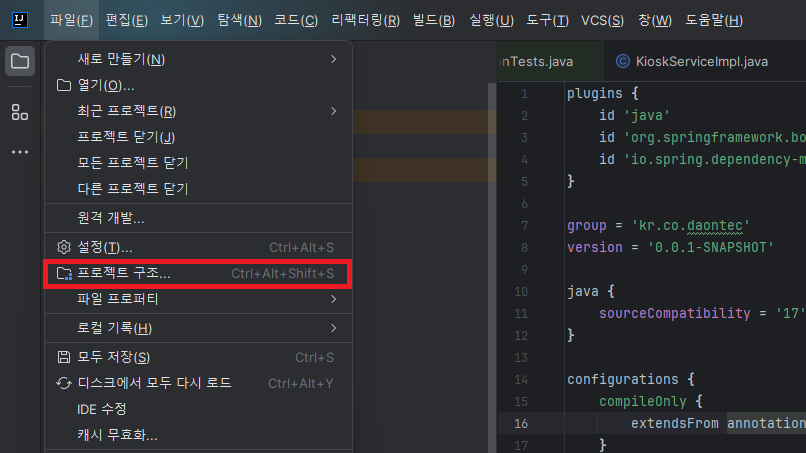Viewport: 806px width, 453px height.
Task: Choose 캐시 무효화... menu entry
Action: (198, 435)
